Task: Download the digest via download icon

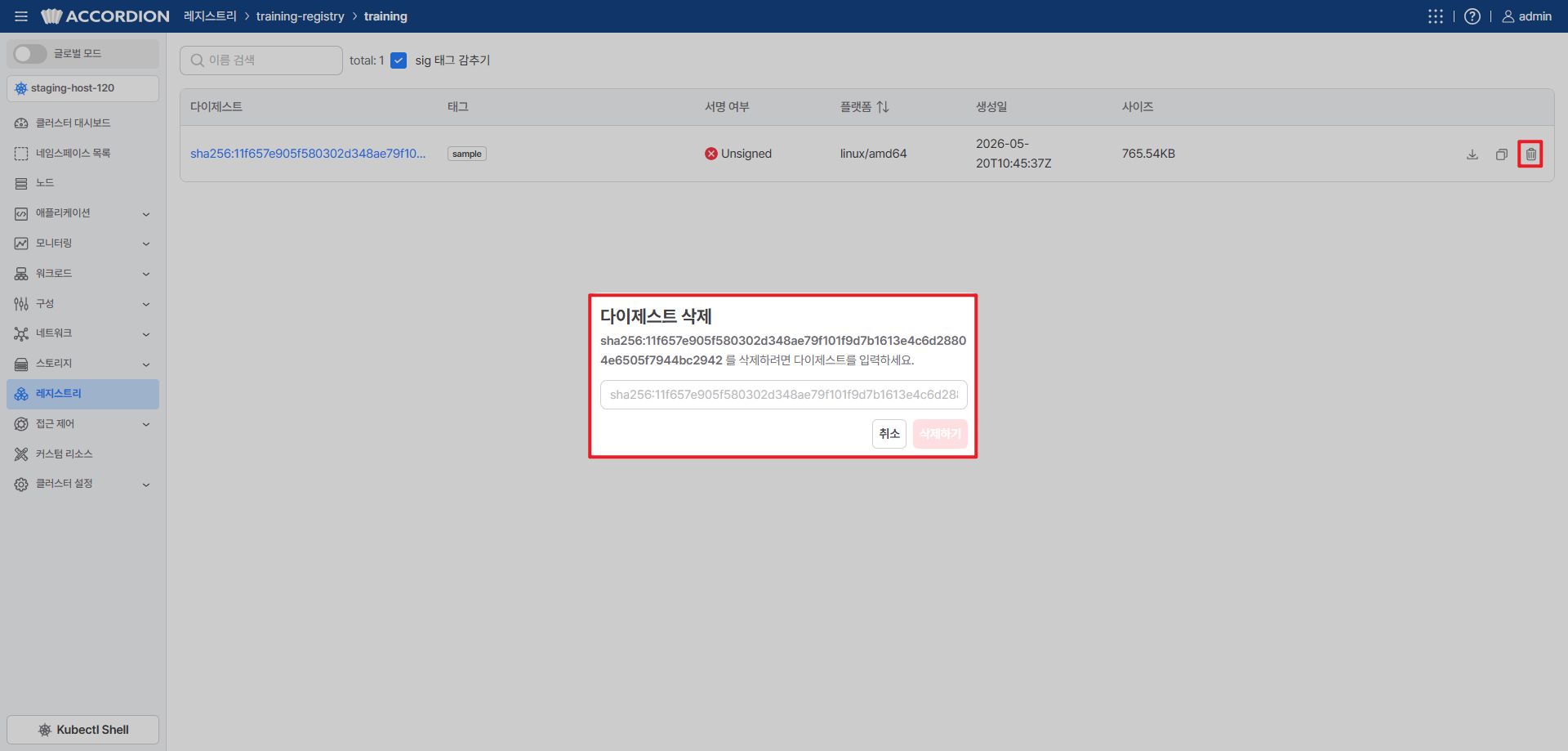Action: point(1472,154)
